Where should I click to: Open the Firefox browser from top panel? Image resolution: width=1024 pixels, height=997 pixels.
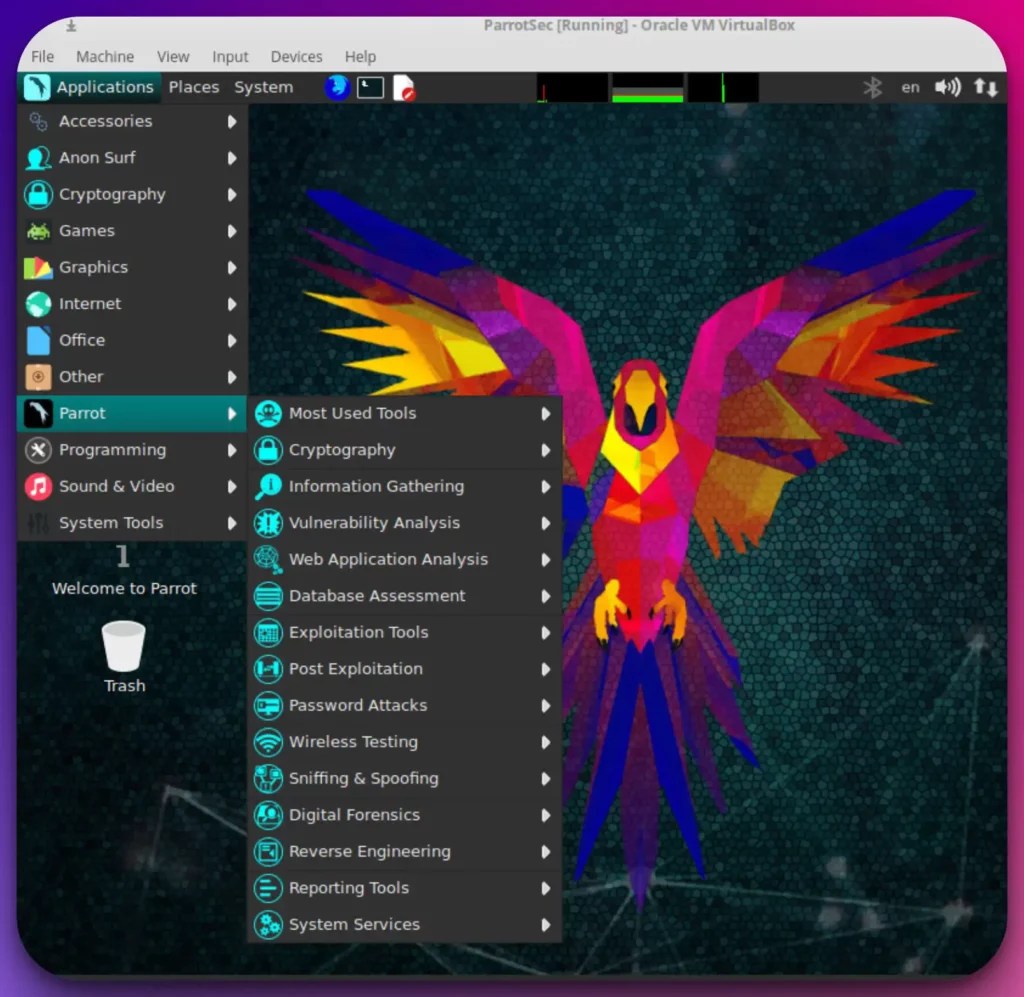point(337,87)
